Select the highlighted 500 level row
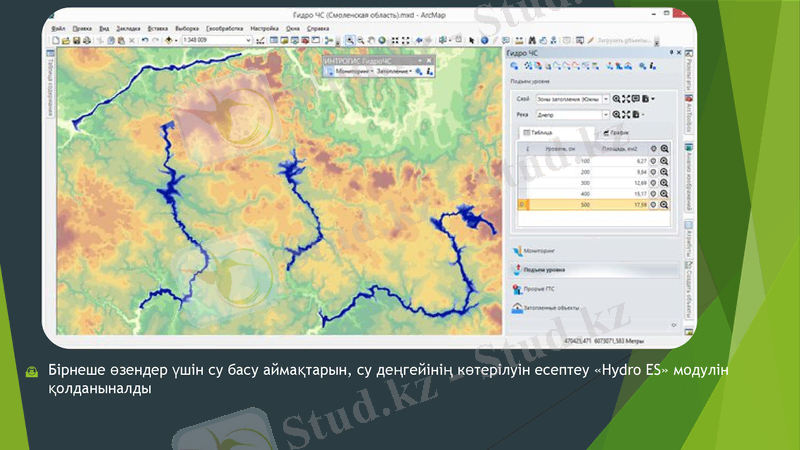Screen dimensions: 800x450 coord(593,205)
